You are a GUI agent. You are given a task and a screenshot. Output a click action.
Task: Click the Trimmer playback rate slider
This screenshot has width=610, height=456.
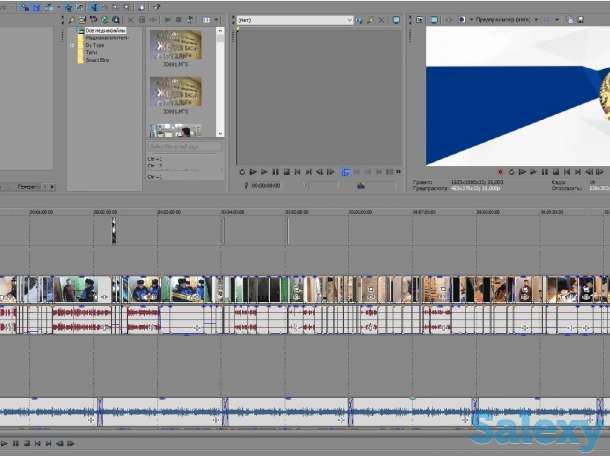pyautogui.click(x=361, y=186)
